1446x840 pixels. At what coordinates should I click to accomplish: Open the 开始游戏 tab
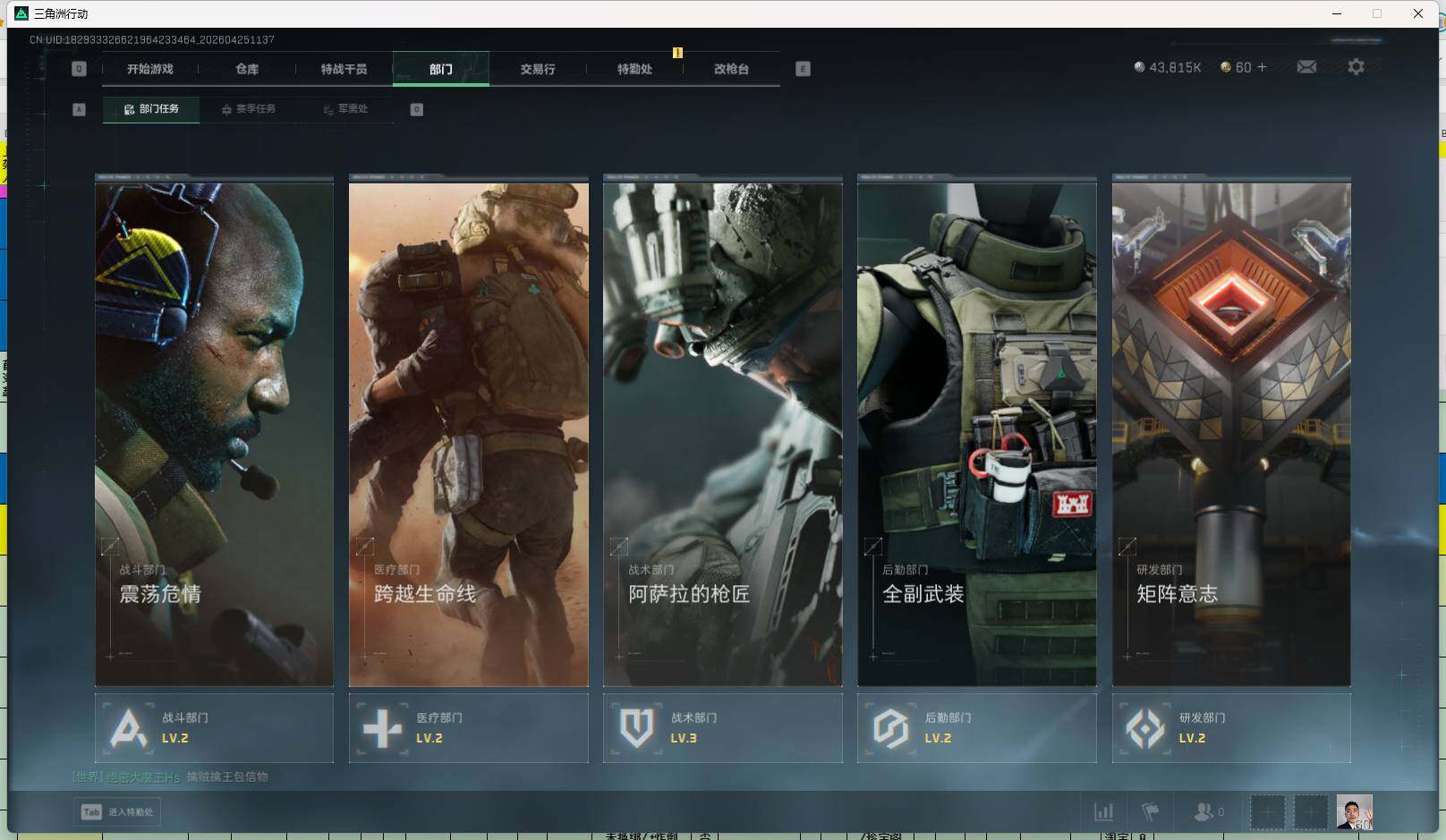tap(149, 69)
